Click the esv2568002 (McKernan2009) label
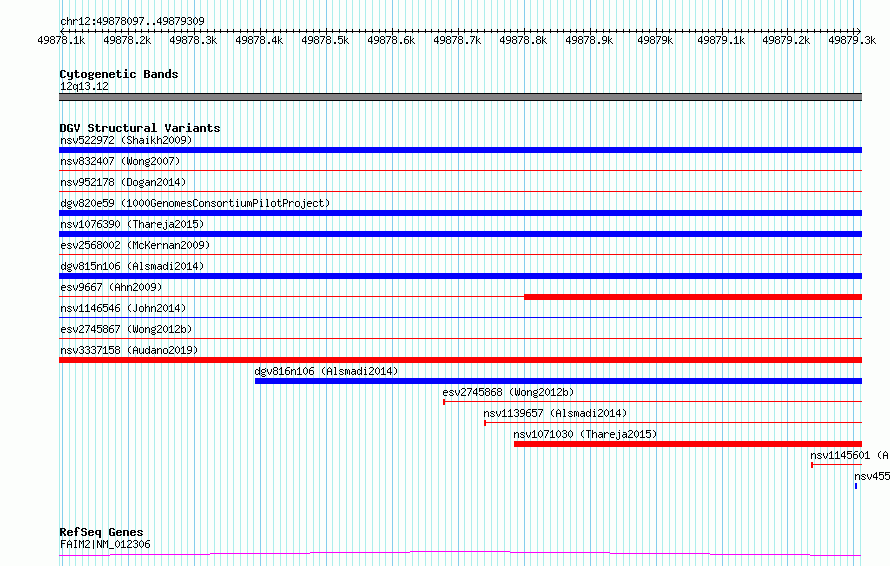The image size is (890, 566). (x=135, y=245)
